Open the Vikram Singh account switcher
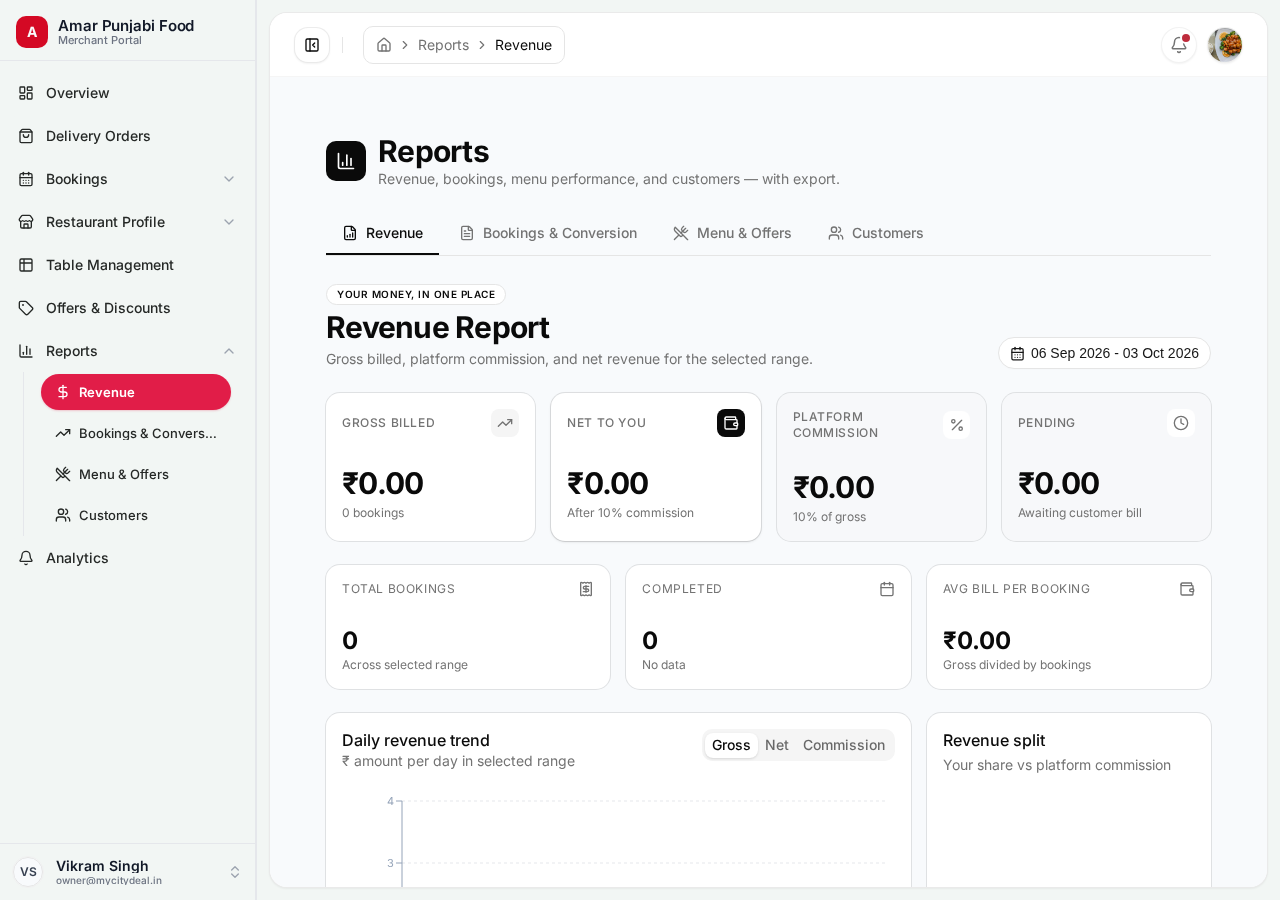 click(x=128, y=872)
